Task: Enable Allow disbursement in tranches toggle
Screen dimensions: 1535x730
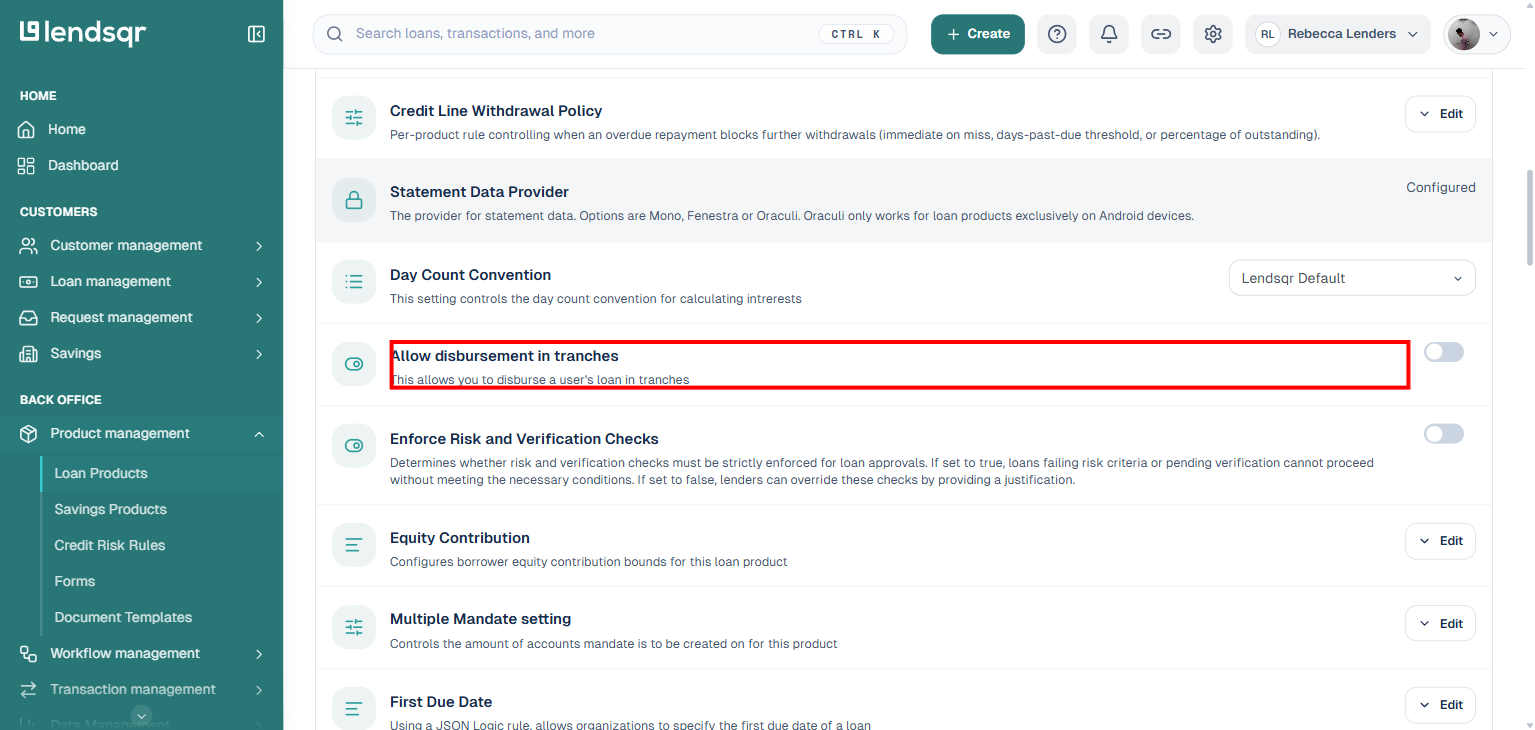Action: click(1443, 352)
